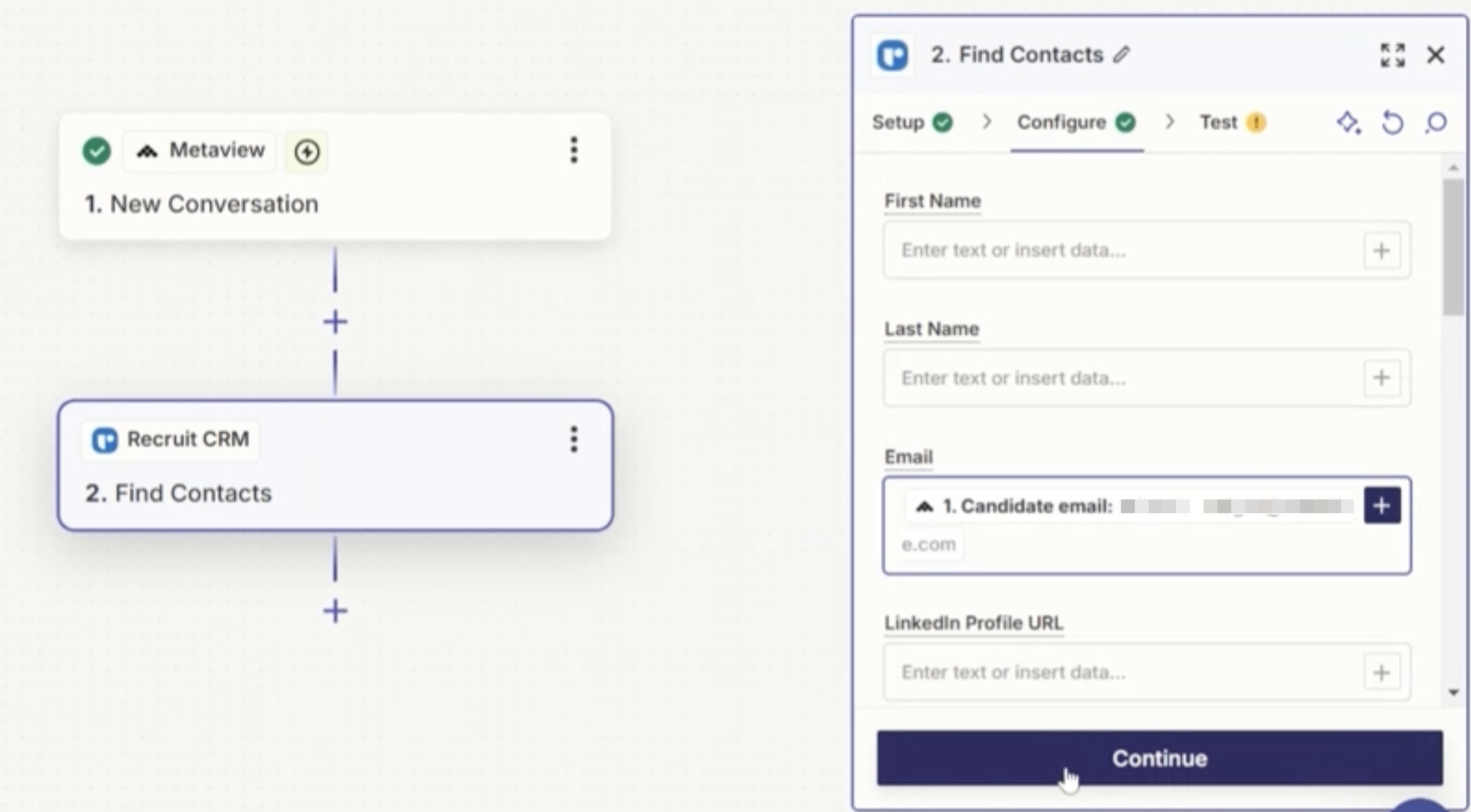The height and width of the screenshot is (812, 1471).
Task: Click the rename pencil icon beside Find Contacts
Action: [x=1122, y=54]
